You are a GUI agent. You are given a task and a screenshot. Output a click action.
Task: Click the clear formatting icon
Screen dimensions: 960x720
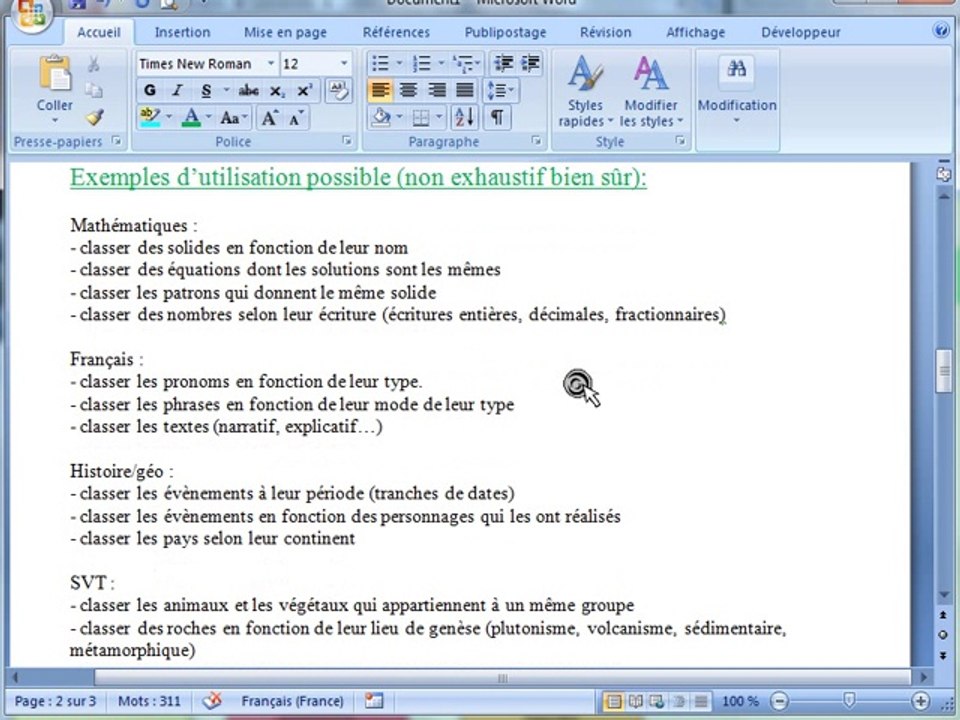click(x=338, y=91)
